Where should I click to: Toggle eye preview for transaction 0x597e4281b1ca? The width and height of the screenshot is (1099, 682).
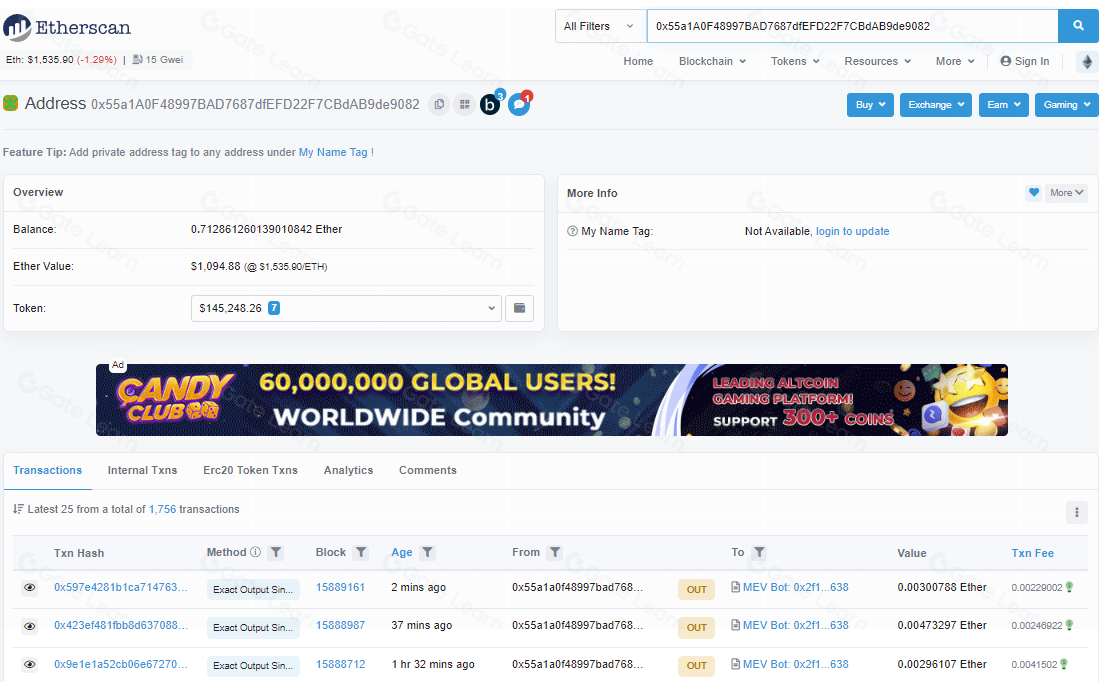pos(29,588)
